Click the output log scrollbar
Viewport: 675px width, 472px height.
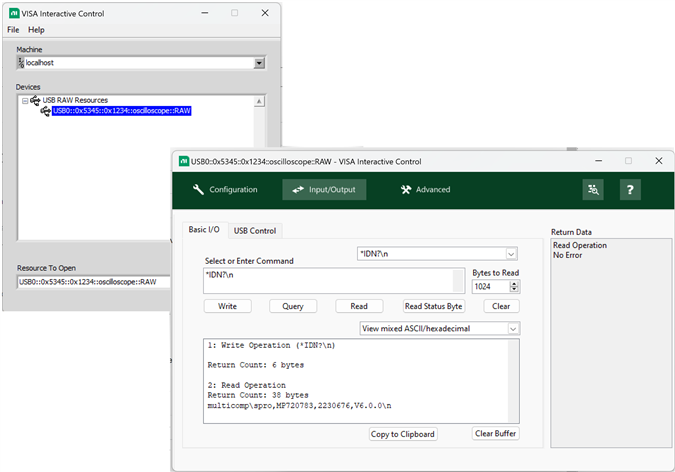(x=514, y=381)
